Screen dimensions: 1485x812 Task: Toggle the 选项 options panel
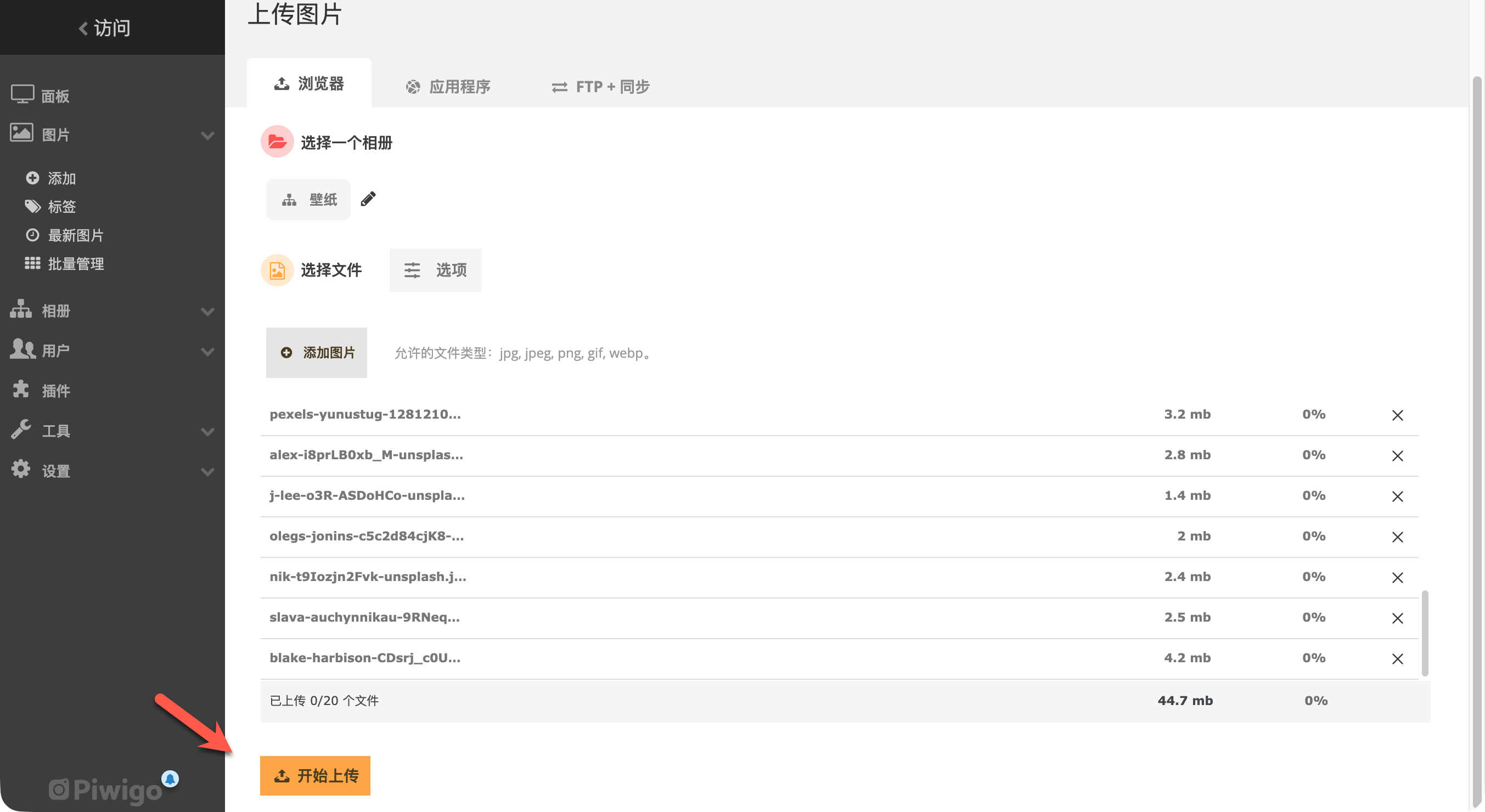(435, 270)
